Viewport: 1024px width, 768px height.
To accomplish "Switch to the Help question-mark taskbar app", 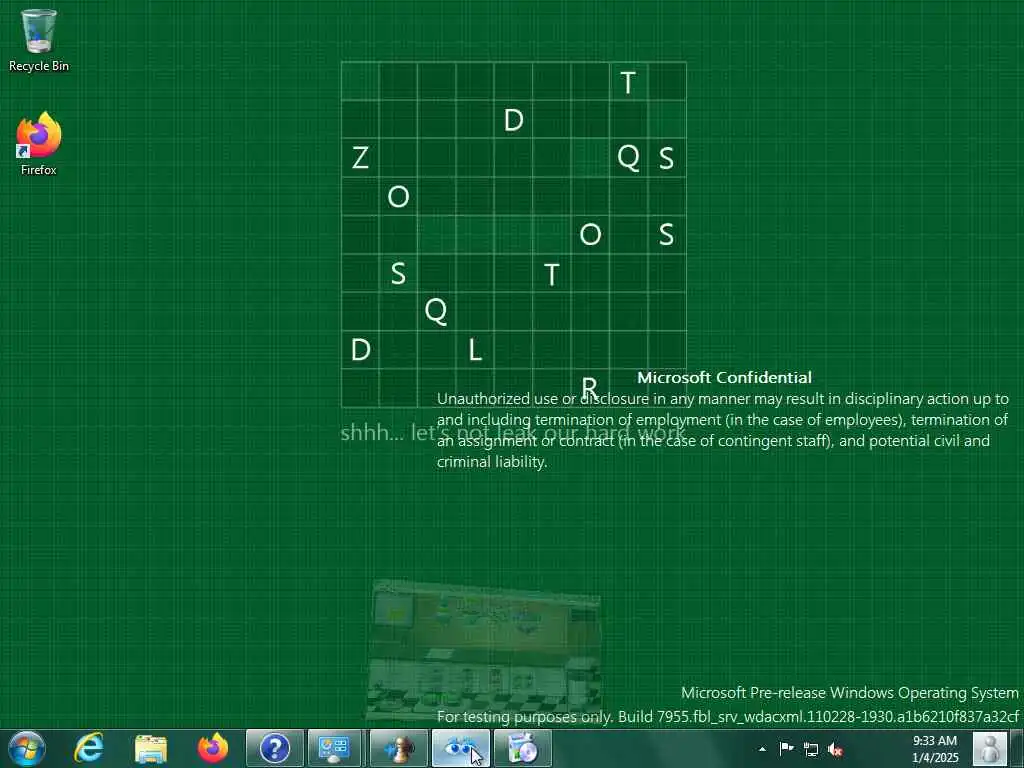I will point(275,748).
